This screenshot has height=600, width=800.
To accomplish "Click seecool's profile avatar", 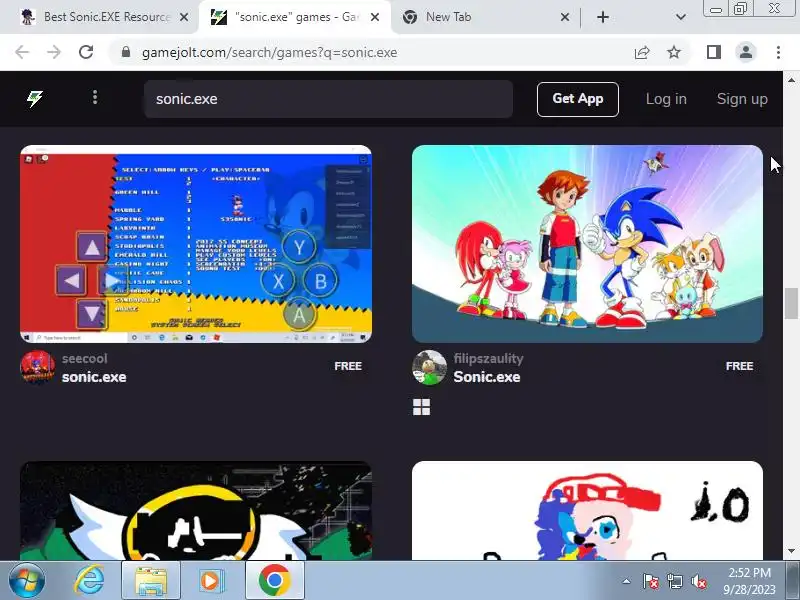I will (x=37, y=367).
